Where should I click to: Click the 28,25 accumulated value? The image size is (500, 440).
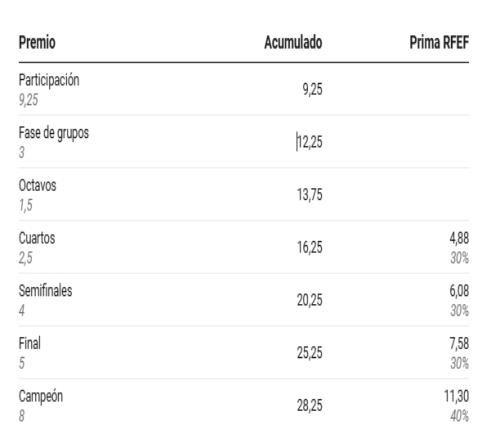(x=310, y=405)
